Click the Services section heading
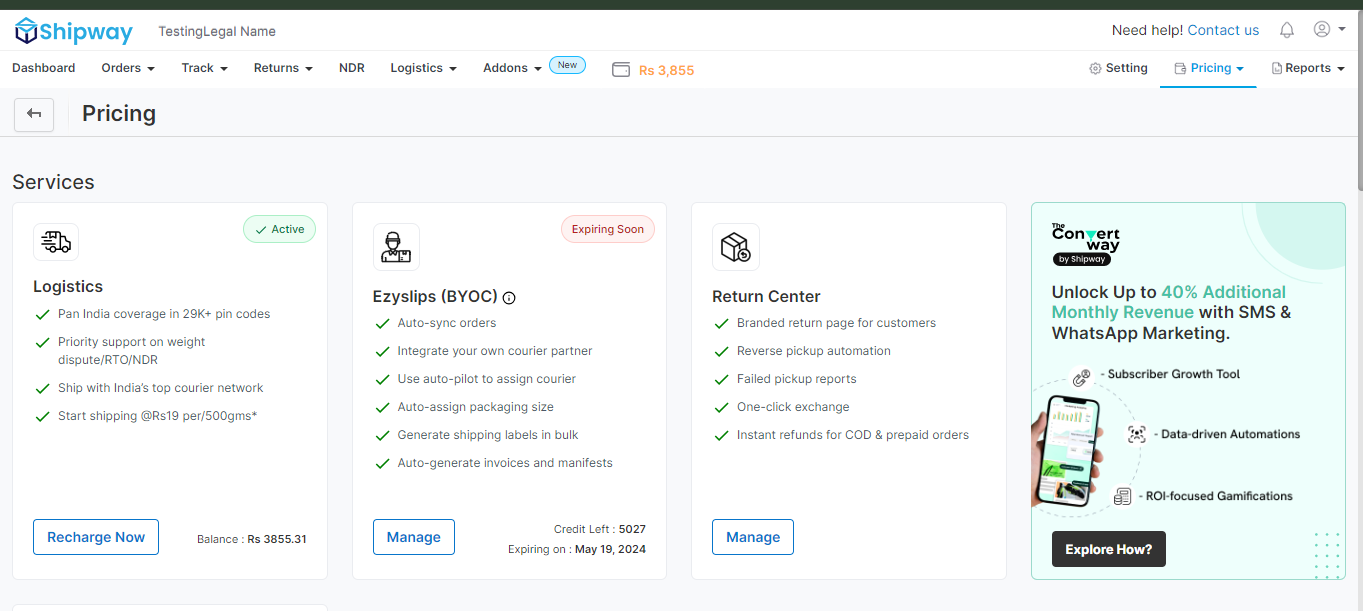 [53, 182]
